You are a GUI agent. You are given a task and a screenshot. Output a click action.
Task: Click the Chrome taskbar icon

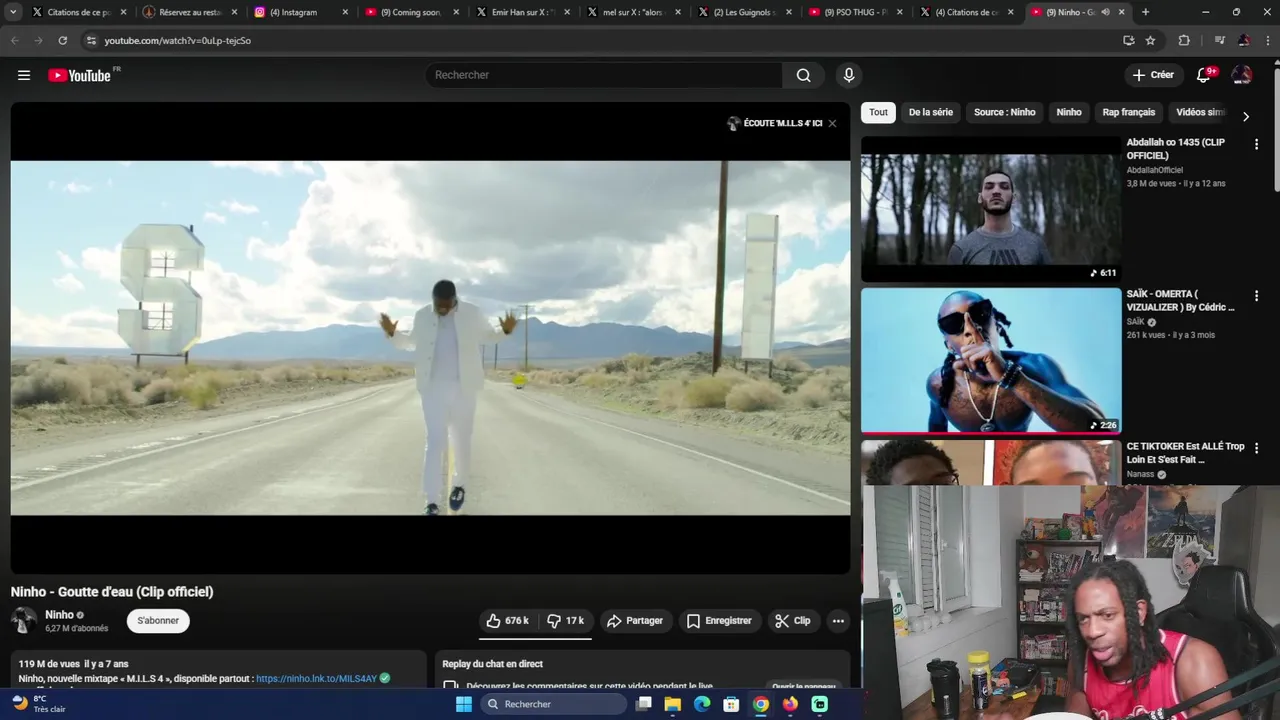pyautogui.click(x=761, y=704)
